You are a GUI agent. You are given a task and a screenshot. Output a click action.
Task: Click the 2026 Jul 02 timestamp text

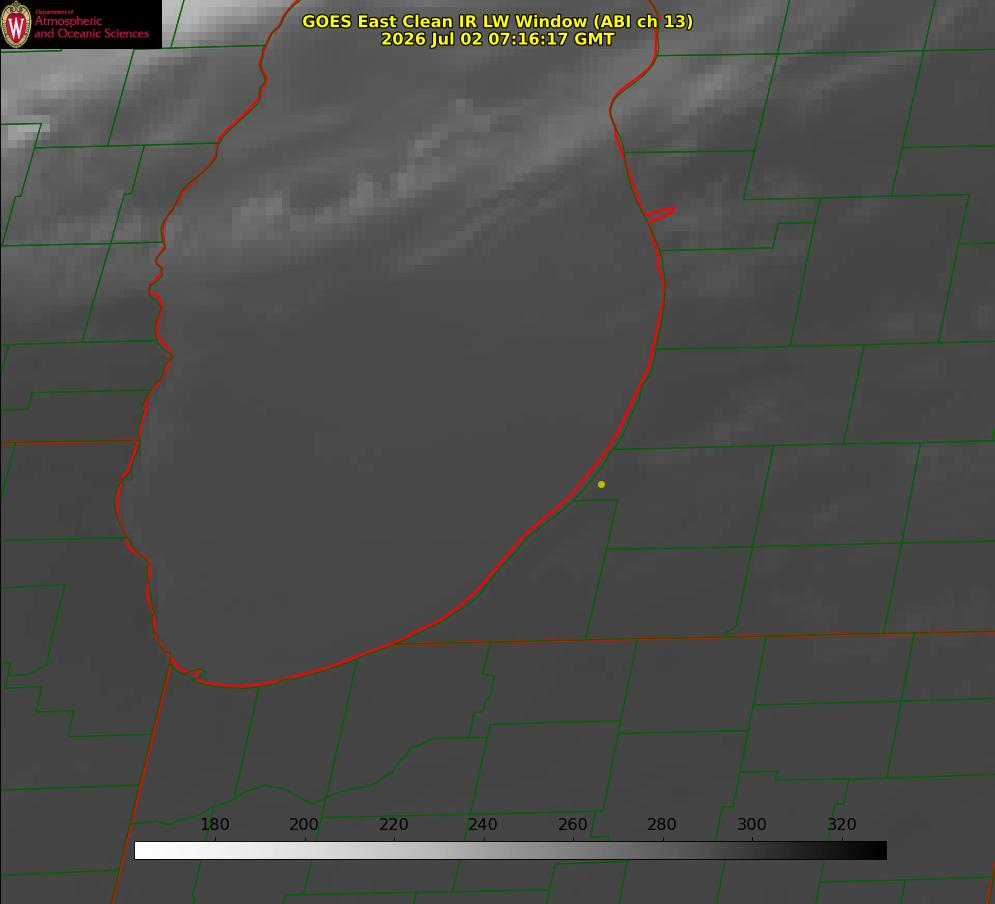tap(498, 39)
